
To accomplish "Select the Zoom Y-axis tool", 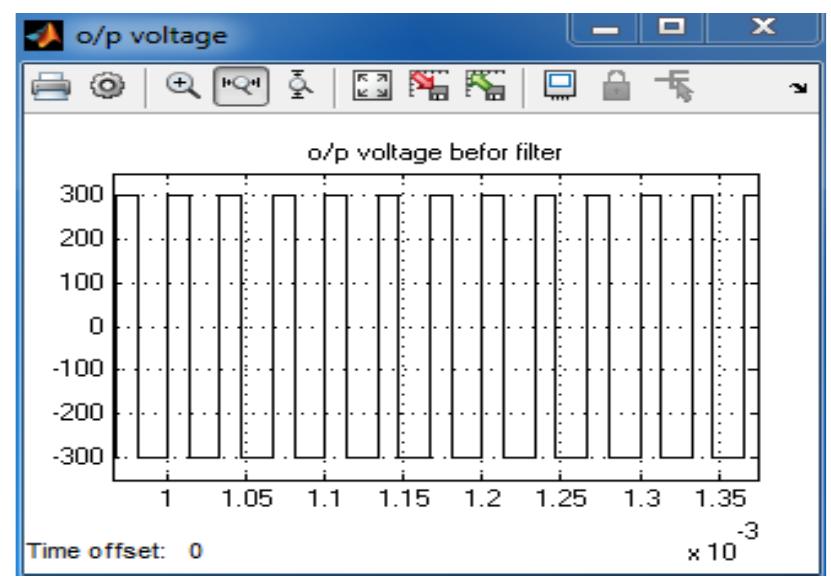I will pos(300,85).
